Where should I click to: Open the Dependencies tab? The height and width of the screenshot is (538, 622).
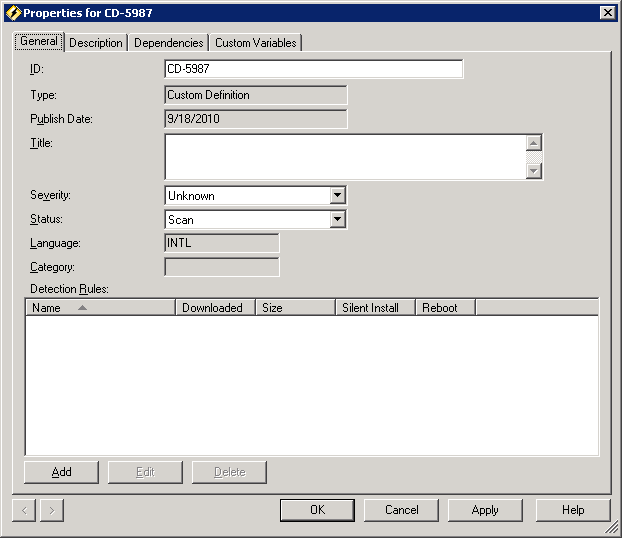168,43
